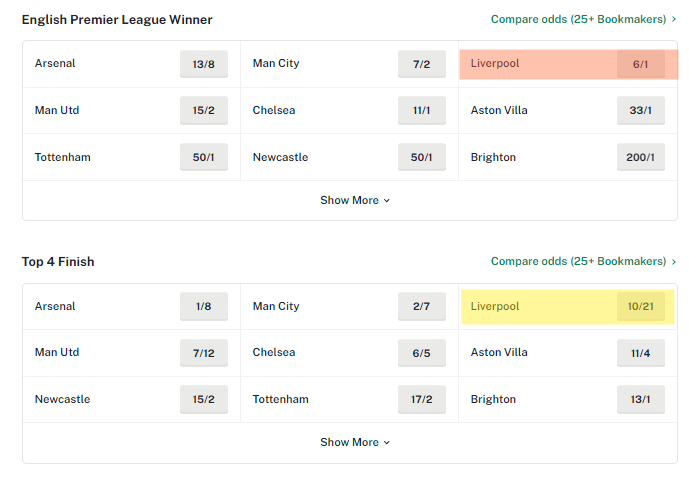Choose Tottenham 17/2 top 4 odds
The width and height of the screenshot is (689, 478).
(x=422, y=399)
